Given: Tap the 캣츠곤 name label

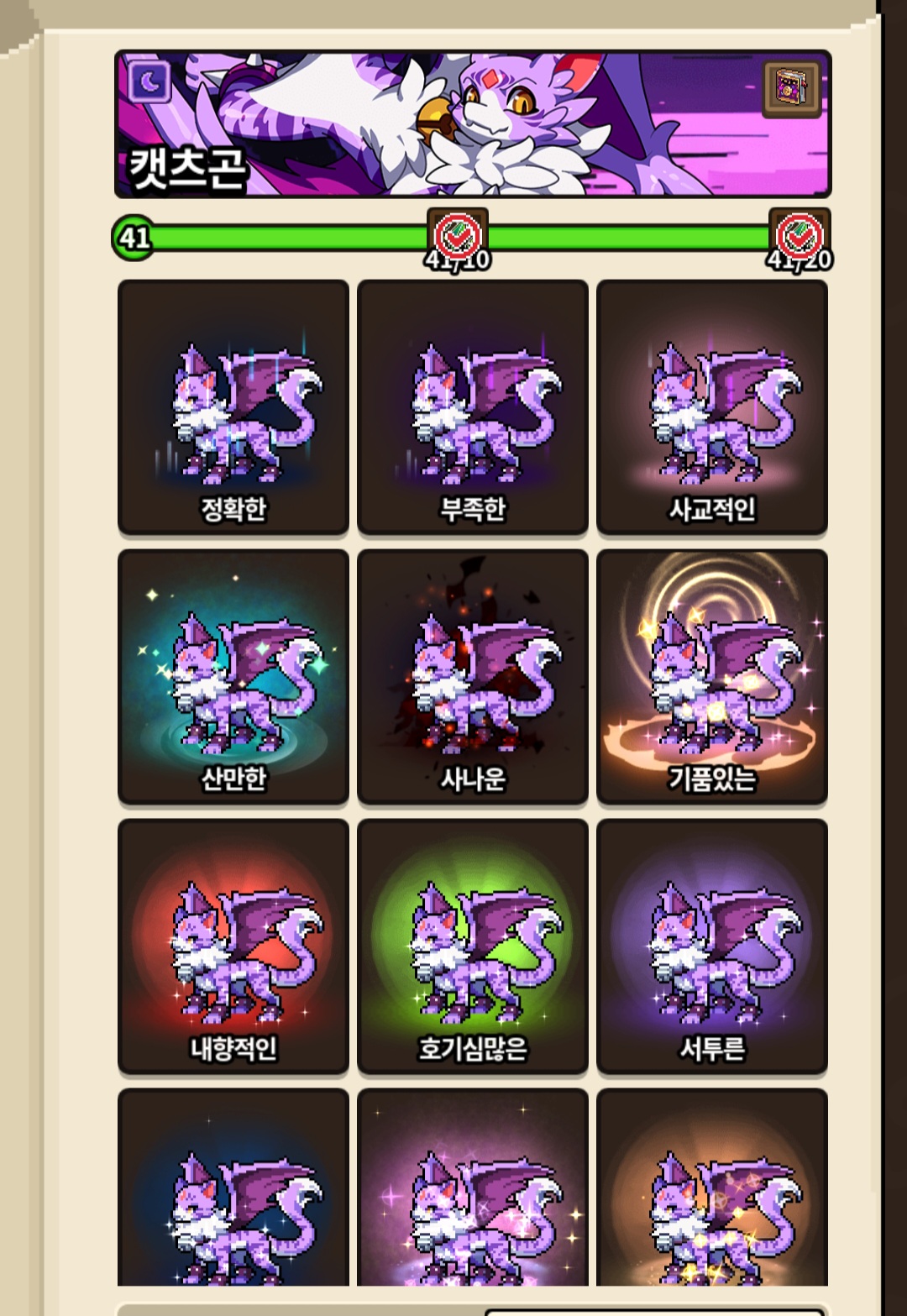Looking at the screenshot, I should tap(187, 167).
